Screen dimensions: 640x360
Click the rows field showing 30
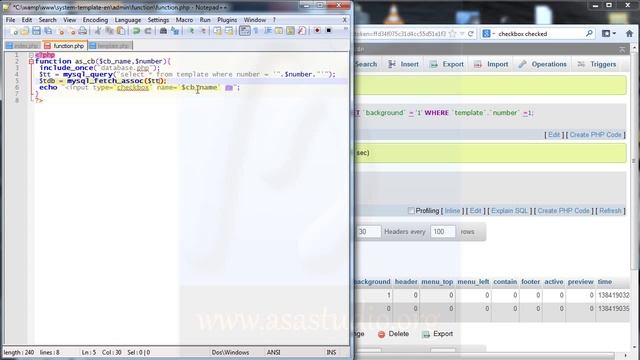point(368,231)
